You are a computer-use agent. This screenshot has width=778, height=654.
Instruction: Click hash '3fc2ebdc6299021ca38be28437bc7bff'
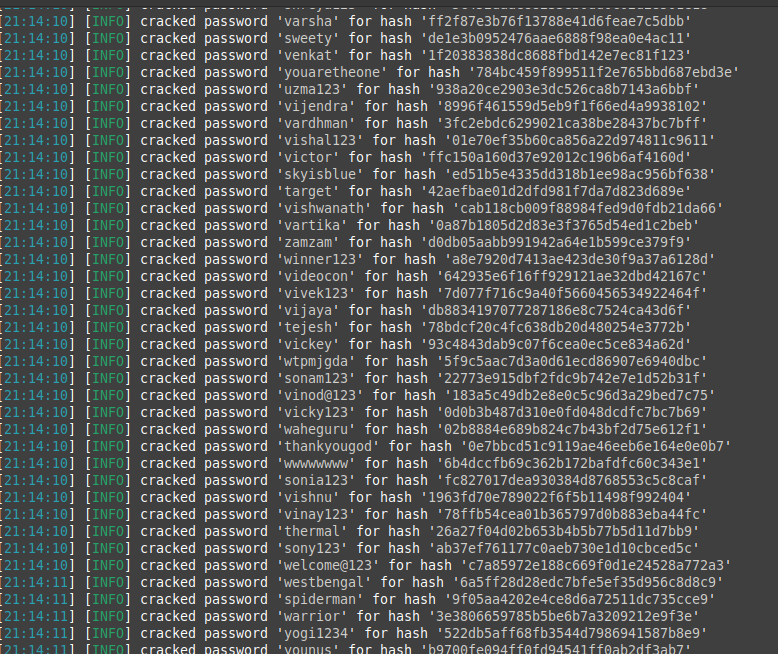(572, 123)
